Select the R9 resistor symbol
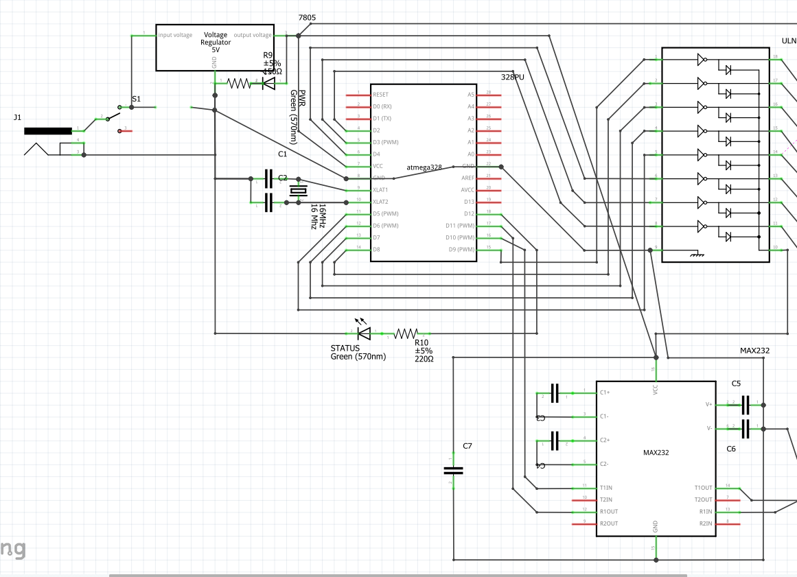Screen dimensions: 797x577 coord(238,83)
